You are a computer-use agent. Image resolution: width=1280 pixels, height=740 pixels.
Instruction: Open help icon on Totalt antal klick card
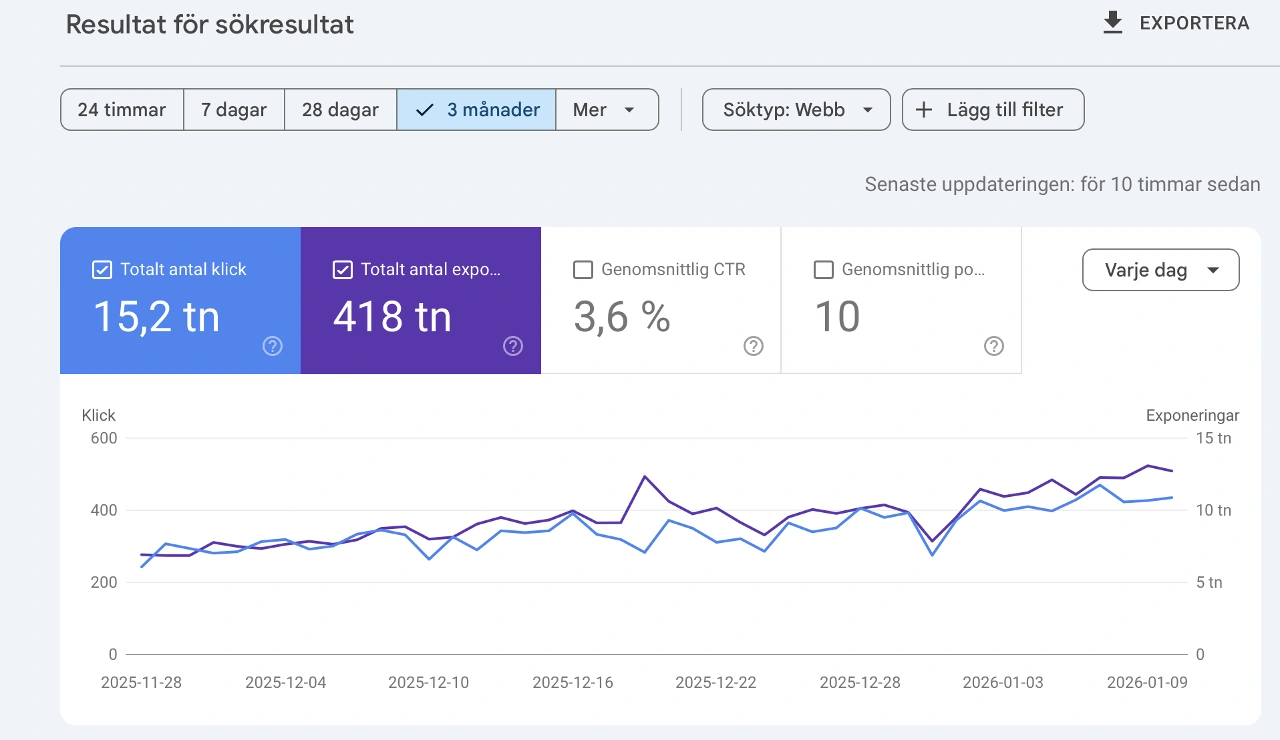click(x=272, y=346)
